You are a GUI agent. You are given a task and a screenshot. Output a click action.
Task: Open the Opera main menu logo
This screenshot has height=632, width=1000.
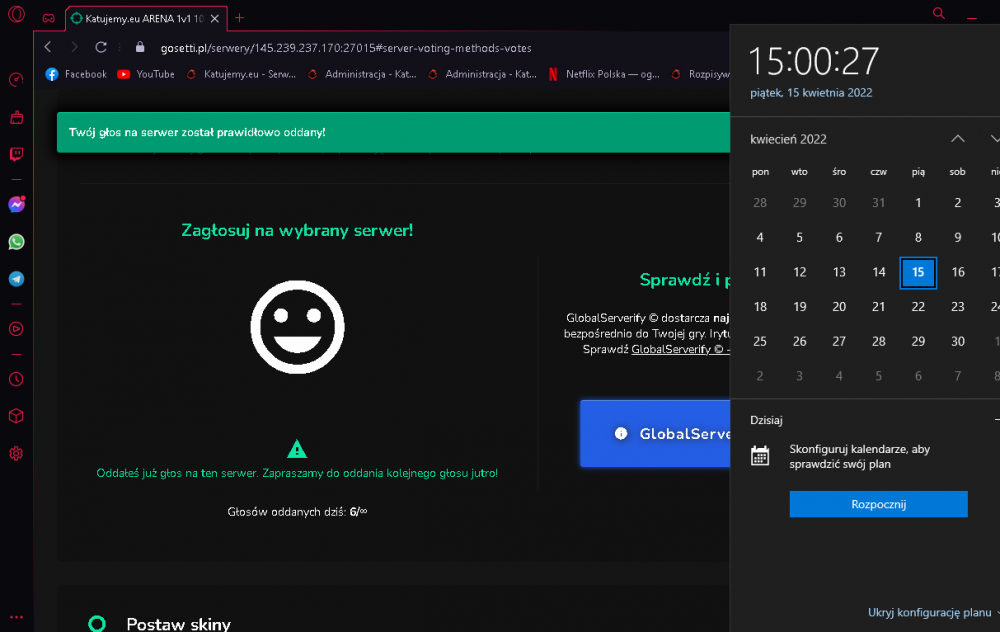pyautogui.click(x=17, y=13)
